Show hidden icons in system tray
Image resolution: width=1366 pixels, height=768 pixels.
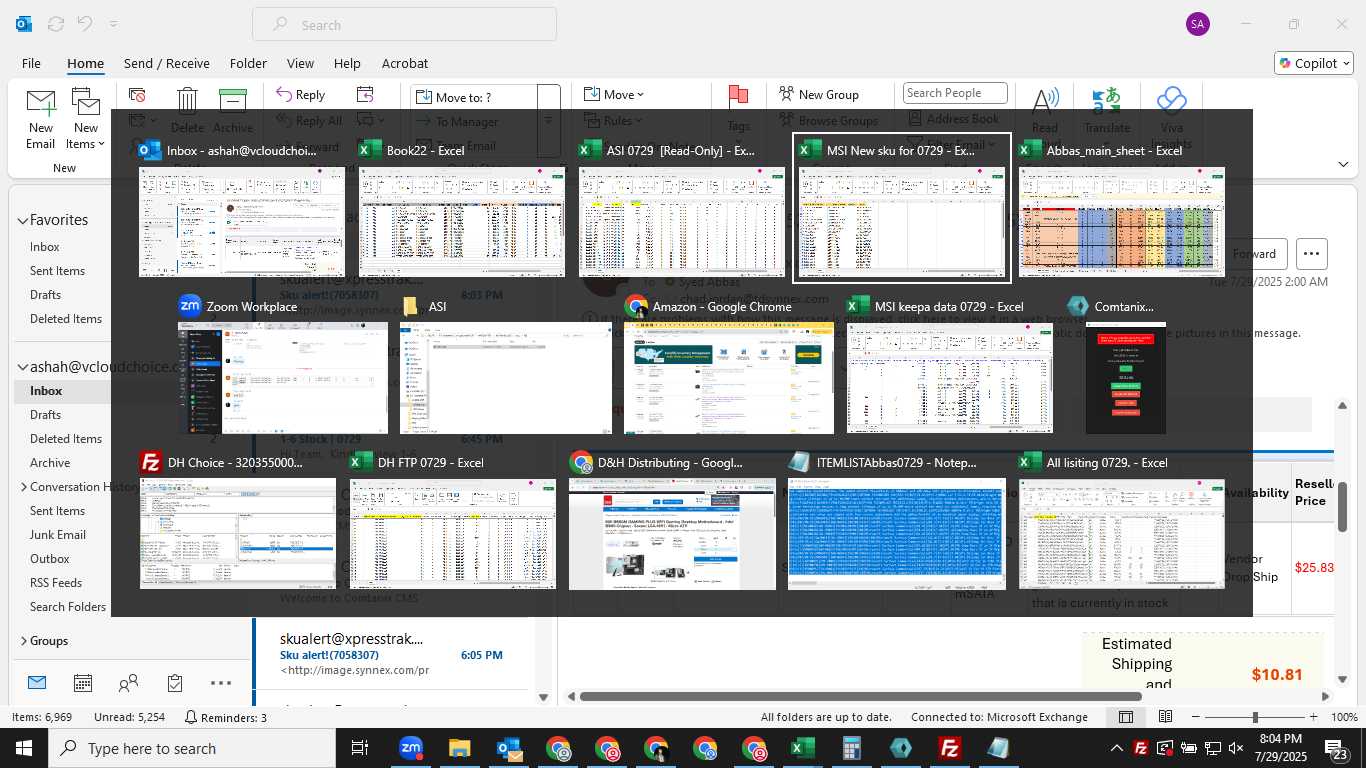[x=1116, y=748]
